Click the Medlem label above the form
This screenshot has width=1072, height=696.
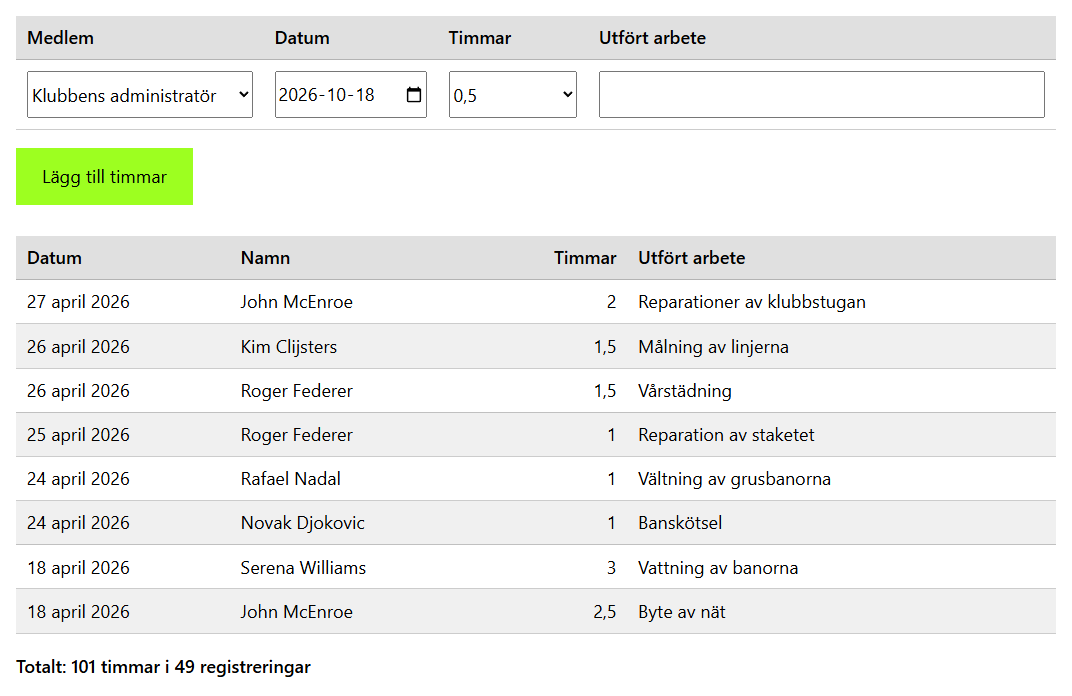click(61, 38)
